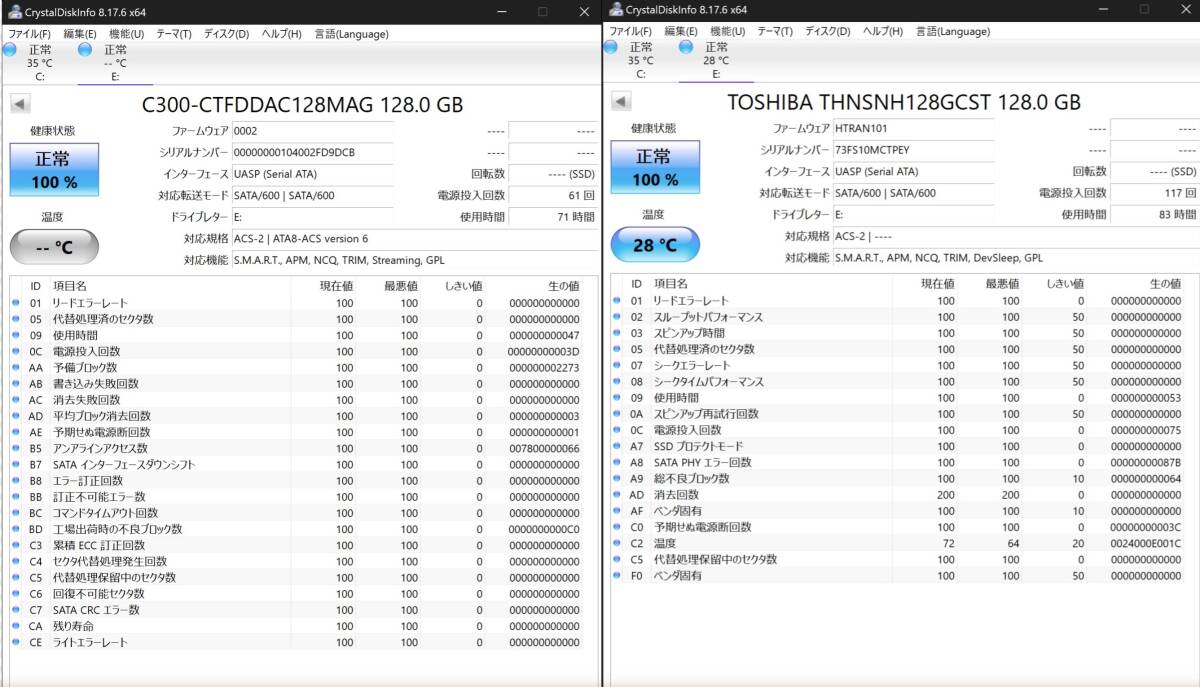Click 28 °C temperature button in right window
The width and height of the screenshot is (1200, 687).
click(655, 244)
